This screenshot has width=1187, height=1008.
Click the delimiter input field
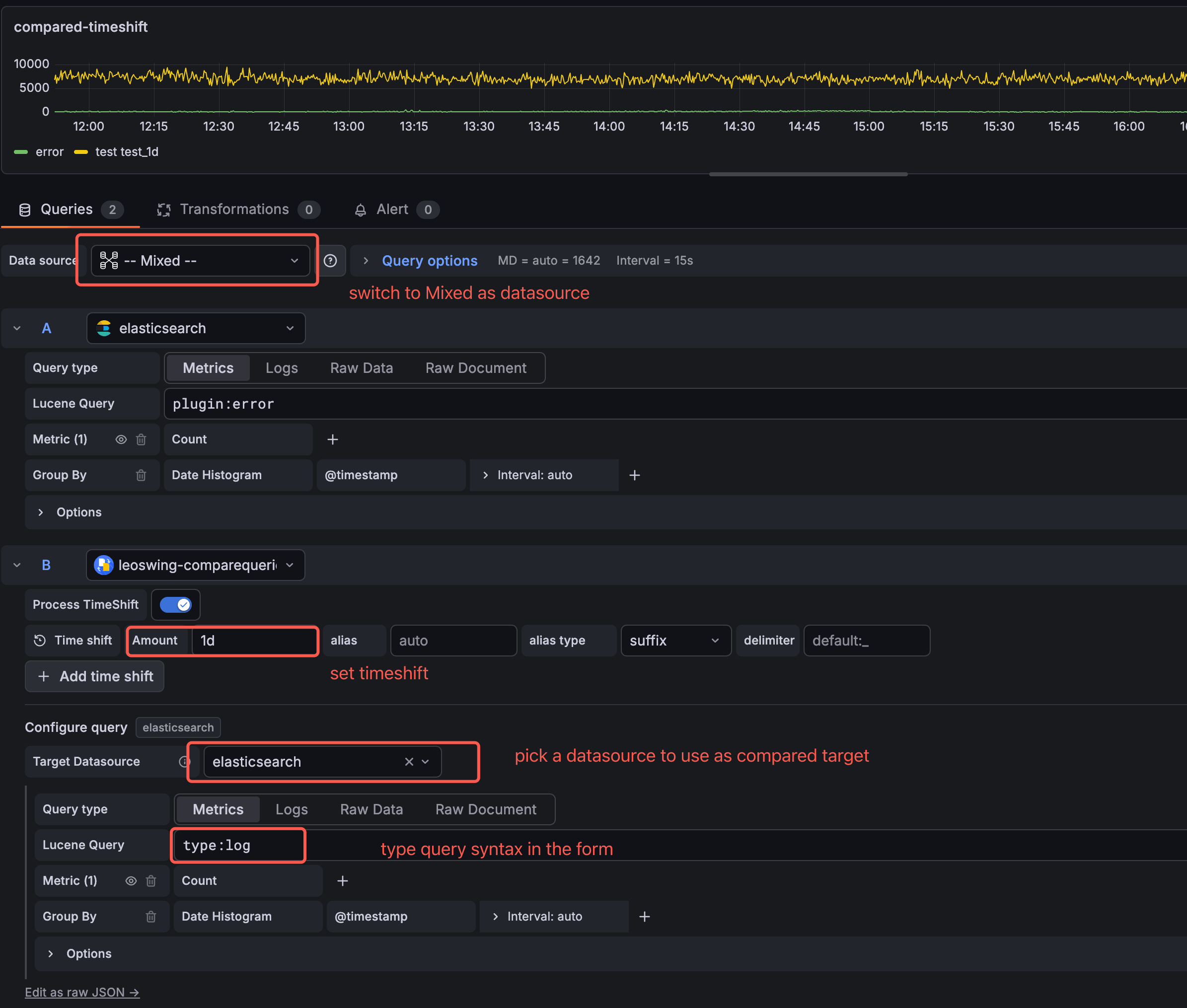866,641
